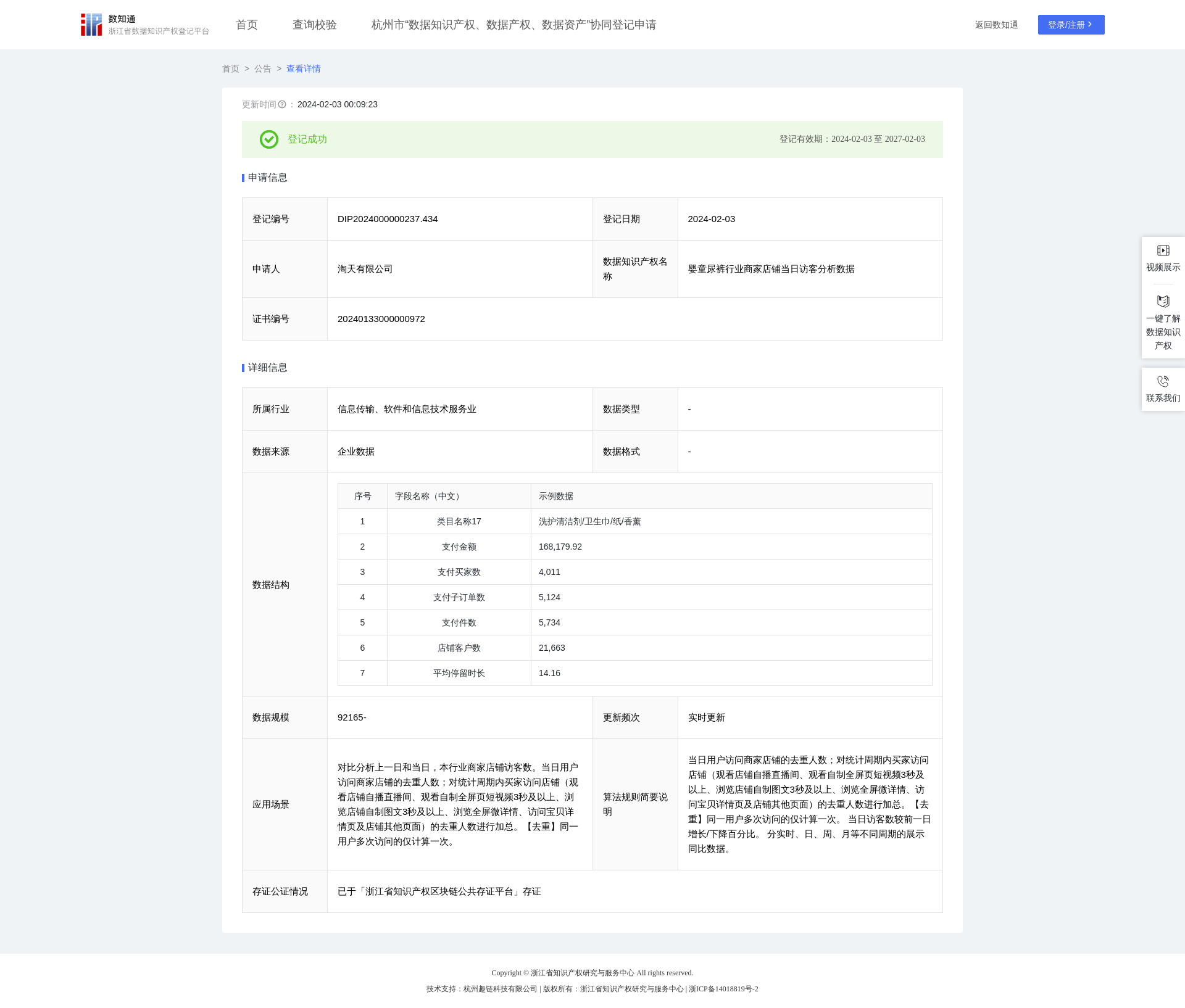Click the 应用场景 description paragraph
The height and width of the screenshot is (1008, 1185).
(x=458, y=804)
